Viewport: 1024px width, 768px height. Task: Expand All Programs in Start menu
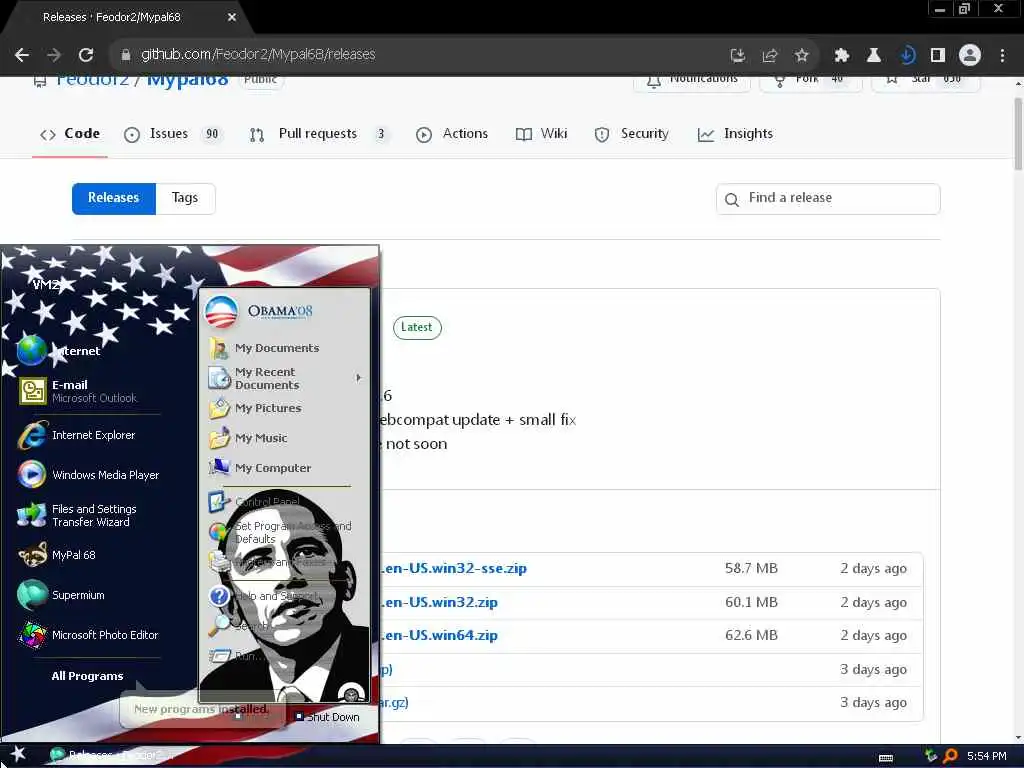[x=88, y=676]
